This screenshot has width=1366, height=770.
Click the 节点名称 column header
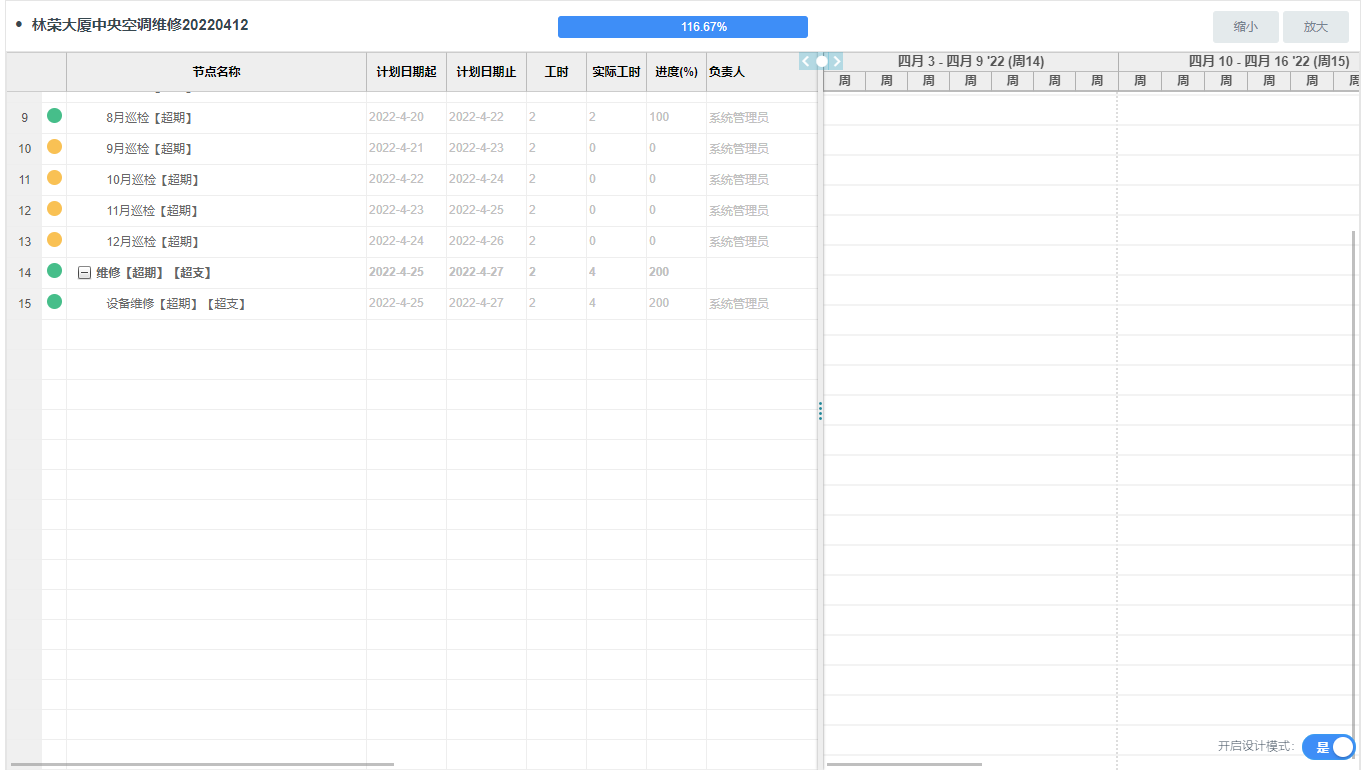216,72
